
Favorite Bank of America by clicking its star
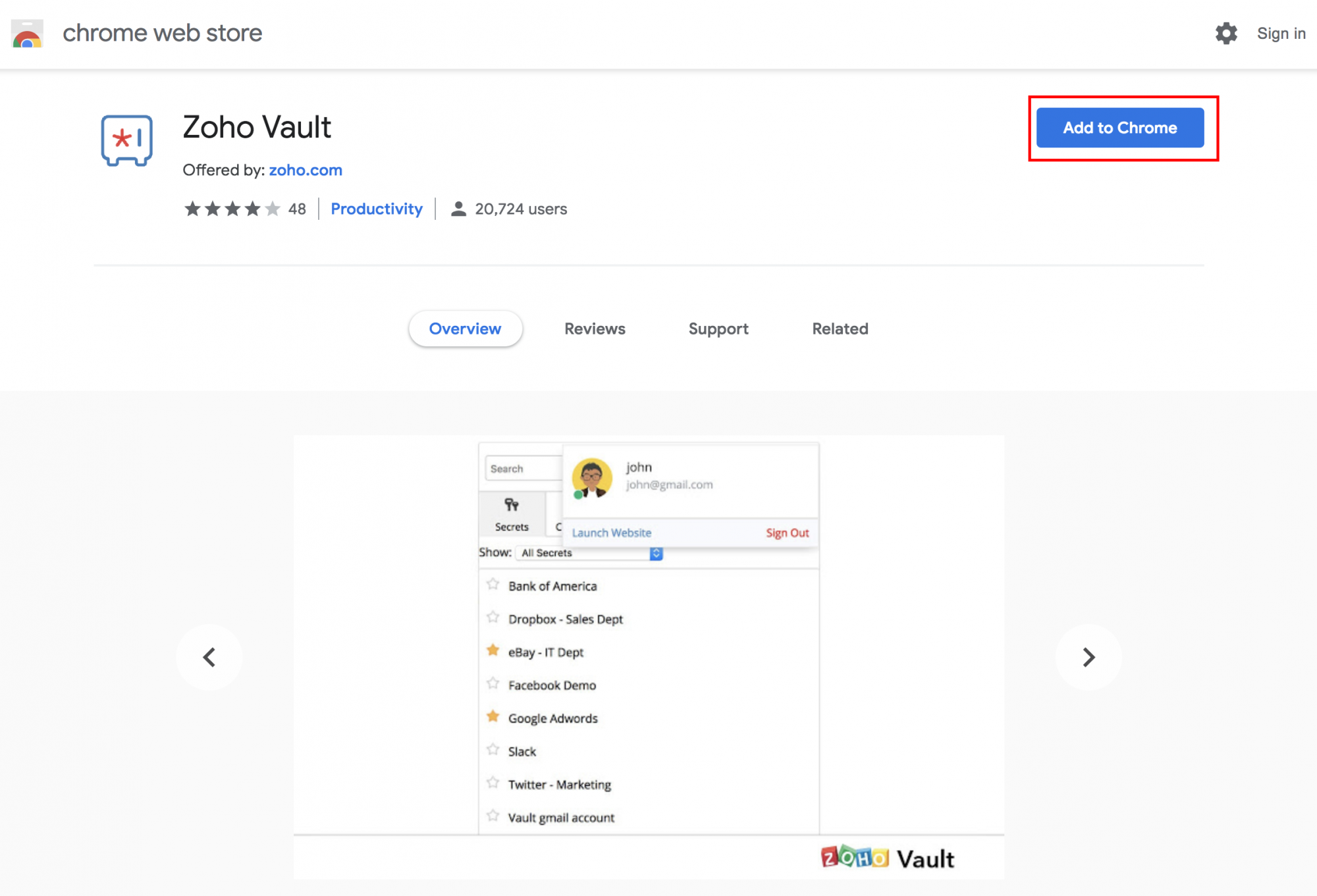point(492,583)
